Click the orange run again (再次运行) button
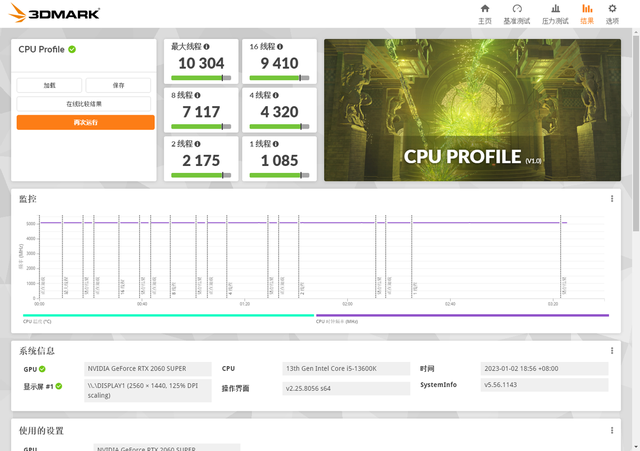The image size is (640, 451). (x=86, y=122)
